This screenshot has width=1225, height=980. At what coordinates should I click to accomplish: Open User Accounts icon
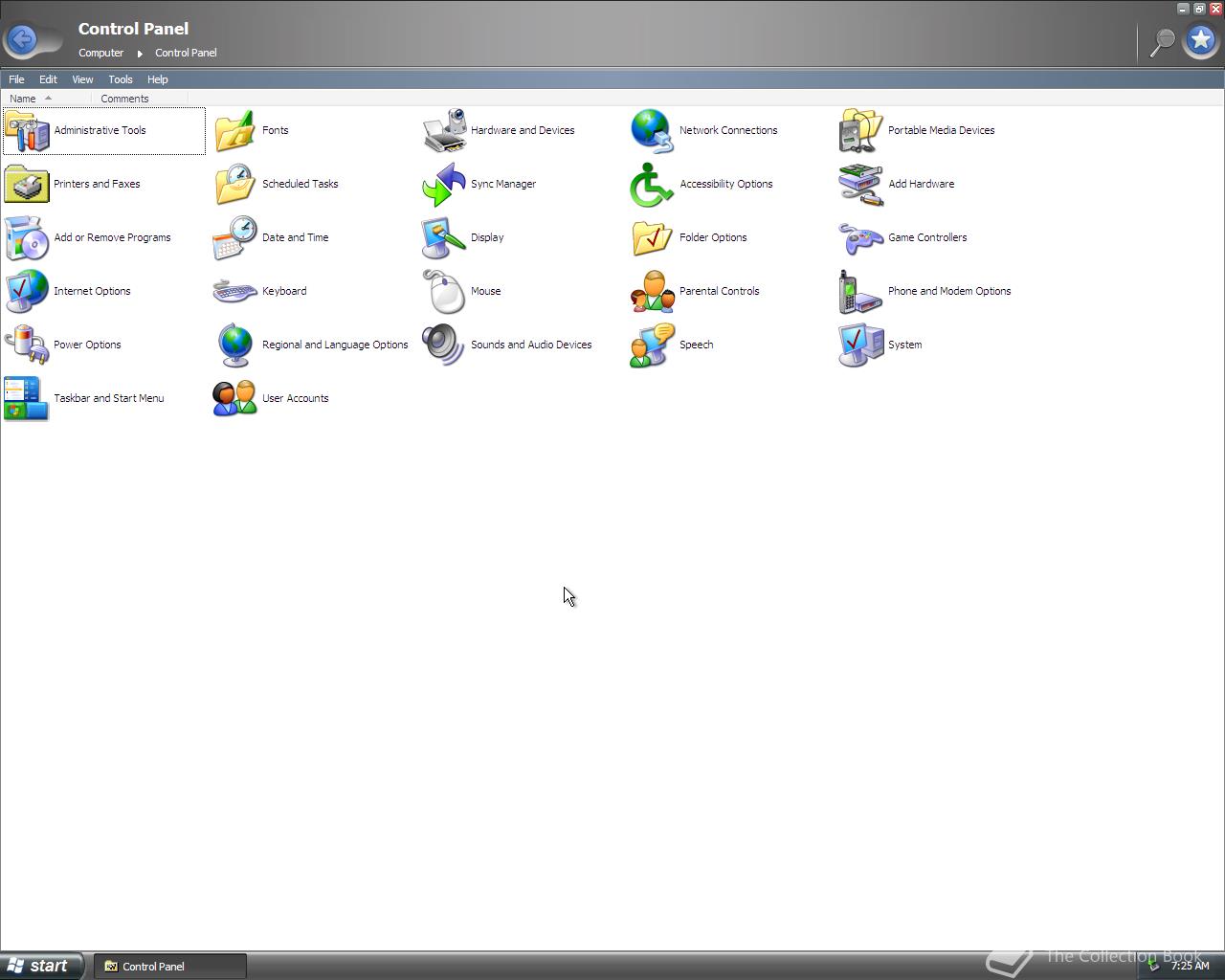235,398
